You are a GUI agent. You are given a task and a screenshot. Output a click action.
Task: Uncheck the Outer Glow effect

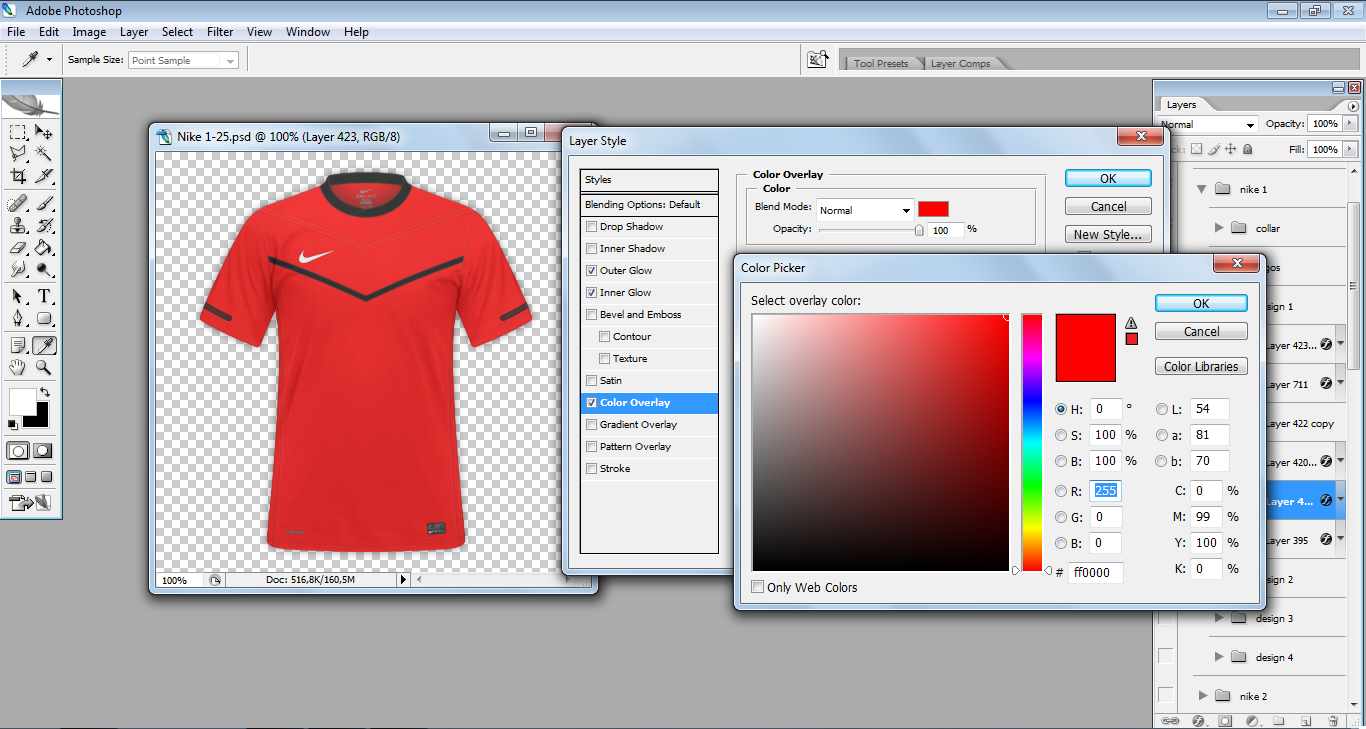[x=592, y=271]
